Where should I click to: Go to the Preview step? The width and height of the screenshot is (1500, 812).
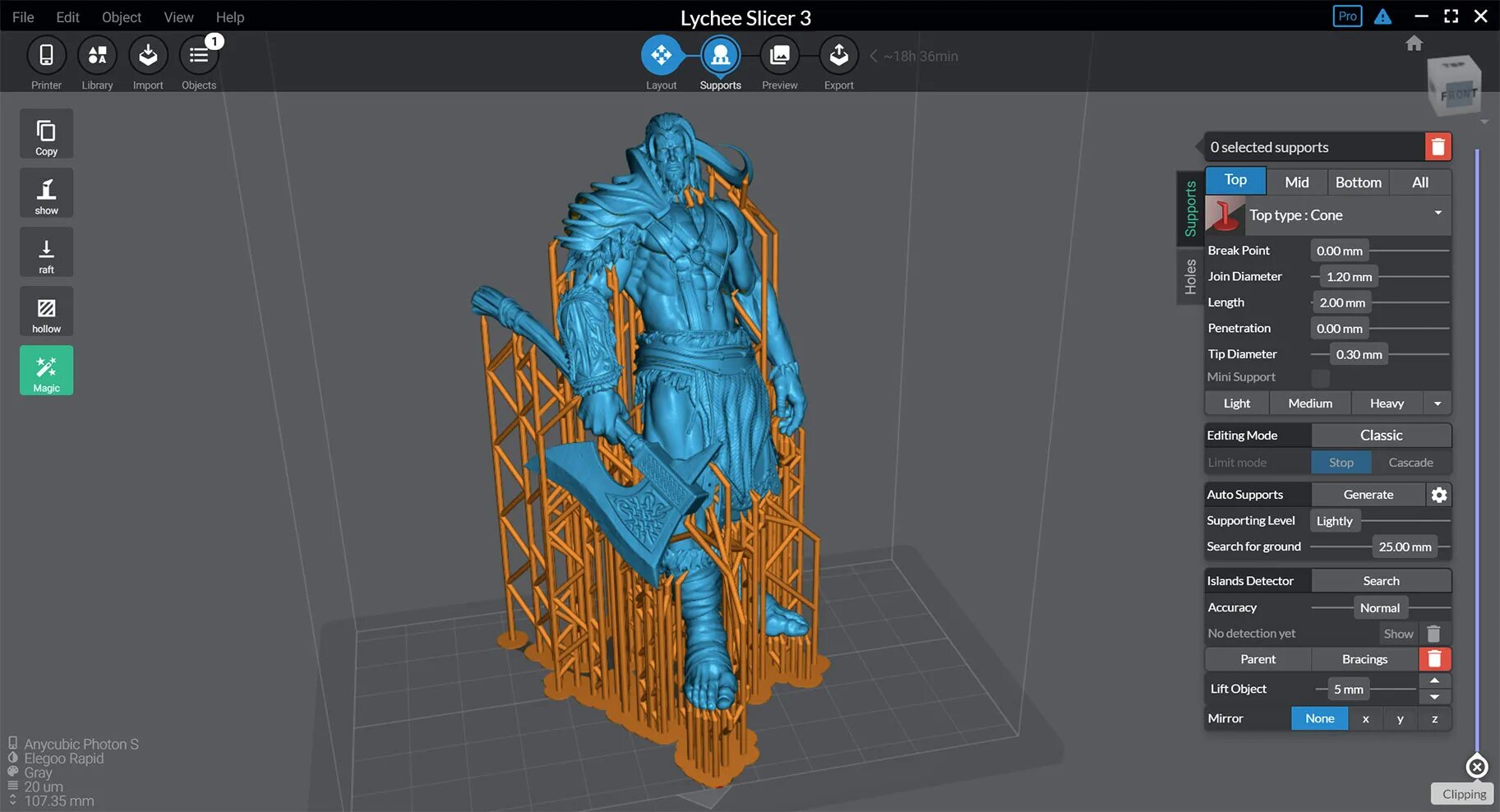click(779, 55)
